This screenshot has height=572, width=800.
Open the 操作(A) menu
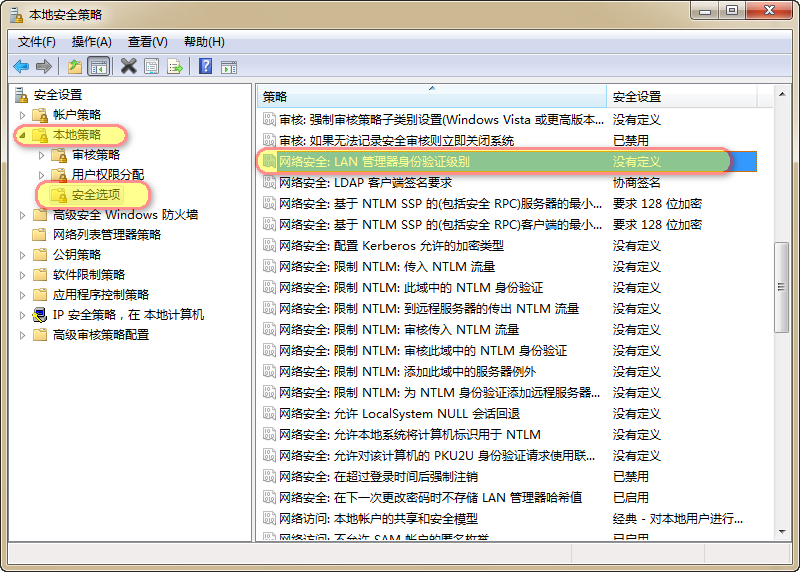92,41
